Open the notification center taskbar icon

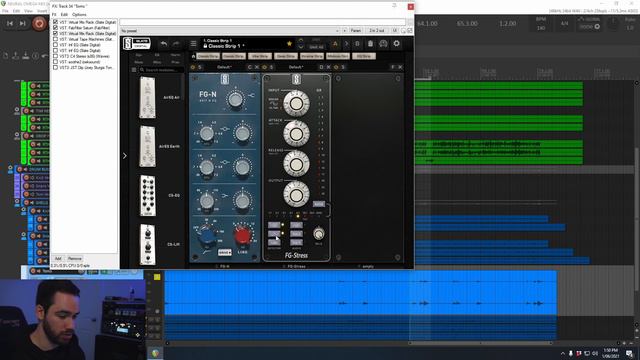(x=629, y=353)
